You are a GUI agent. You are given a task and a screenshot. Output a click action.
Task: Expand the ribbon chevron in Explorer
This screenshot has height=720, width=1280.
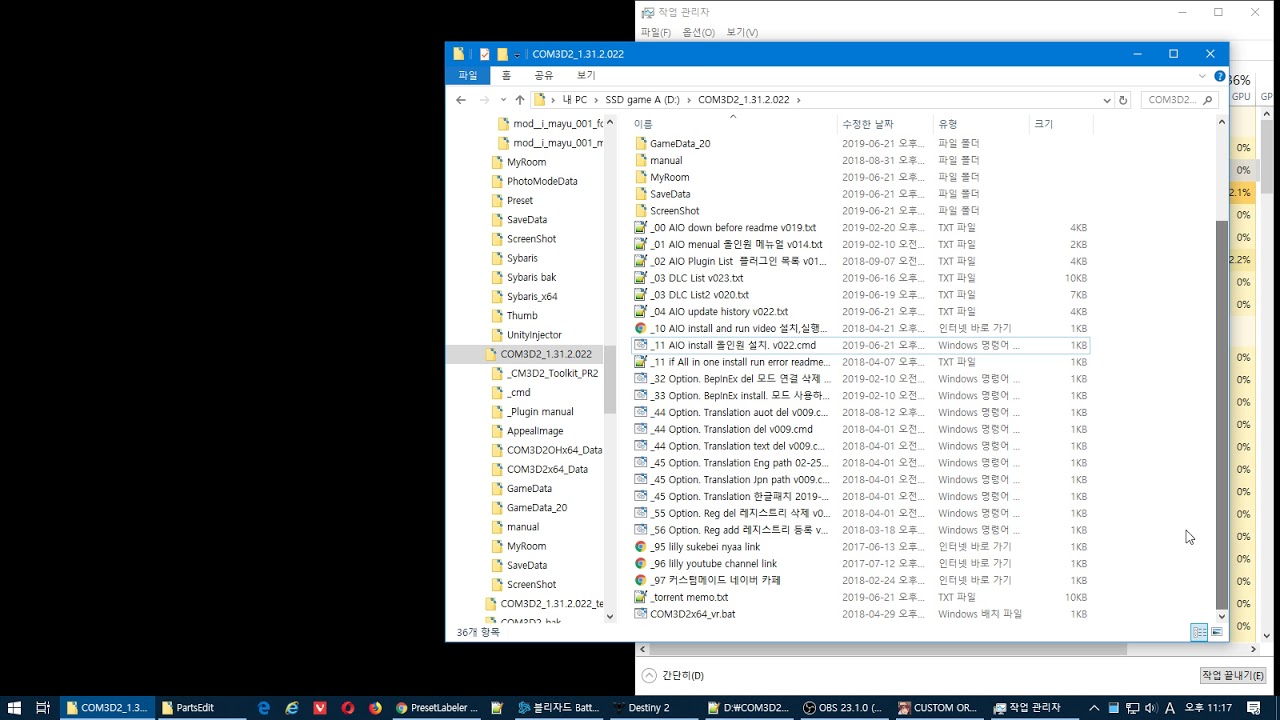tap(1202, 76)
